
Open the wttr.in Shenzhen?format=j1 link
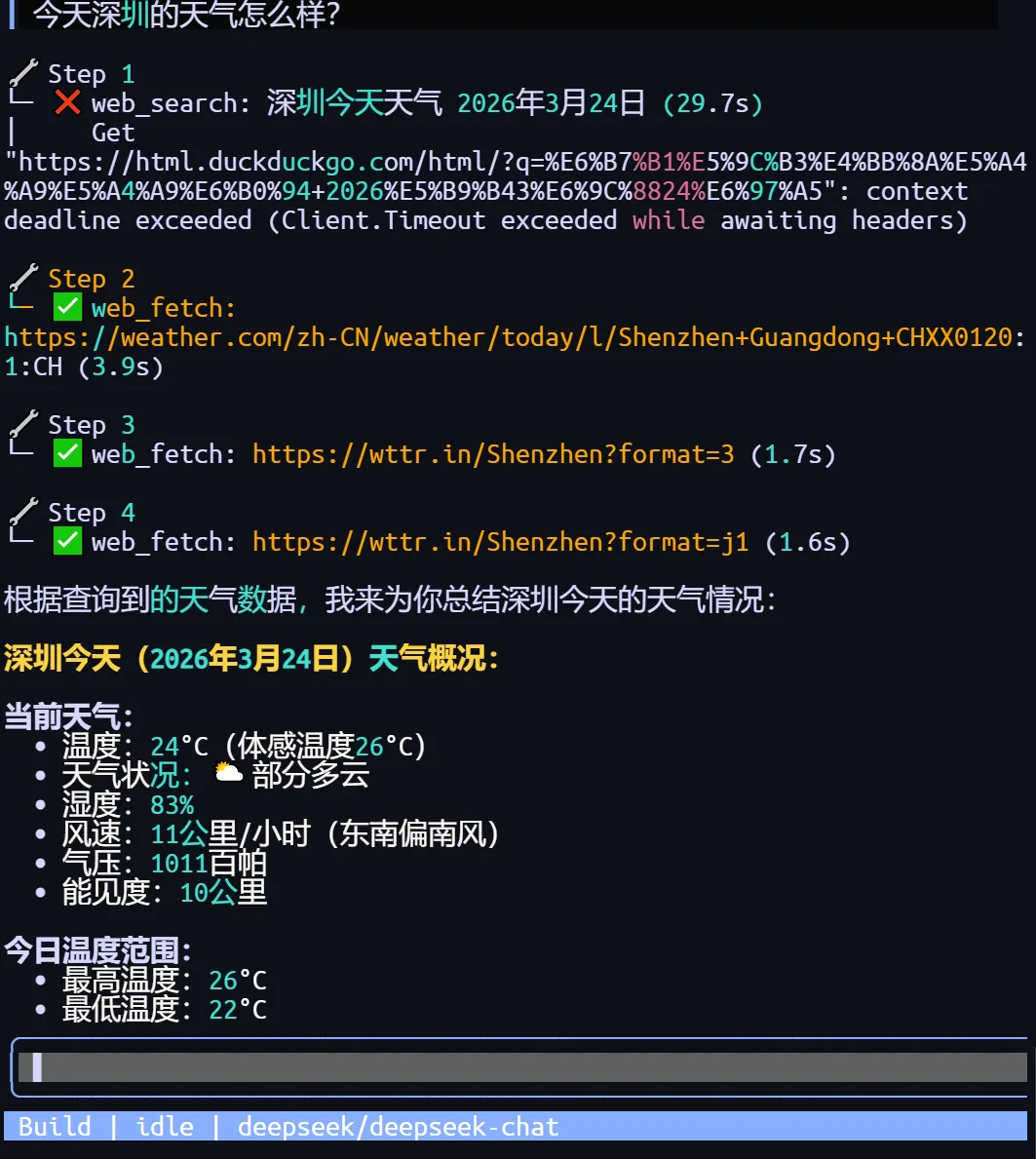pyautogui.click(x=500, y=542)
